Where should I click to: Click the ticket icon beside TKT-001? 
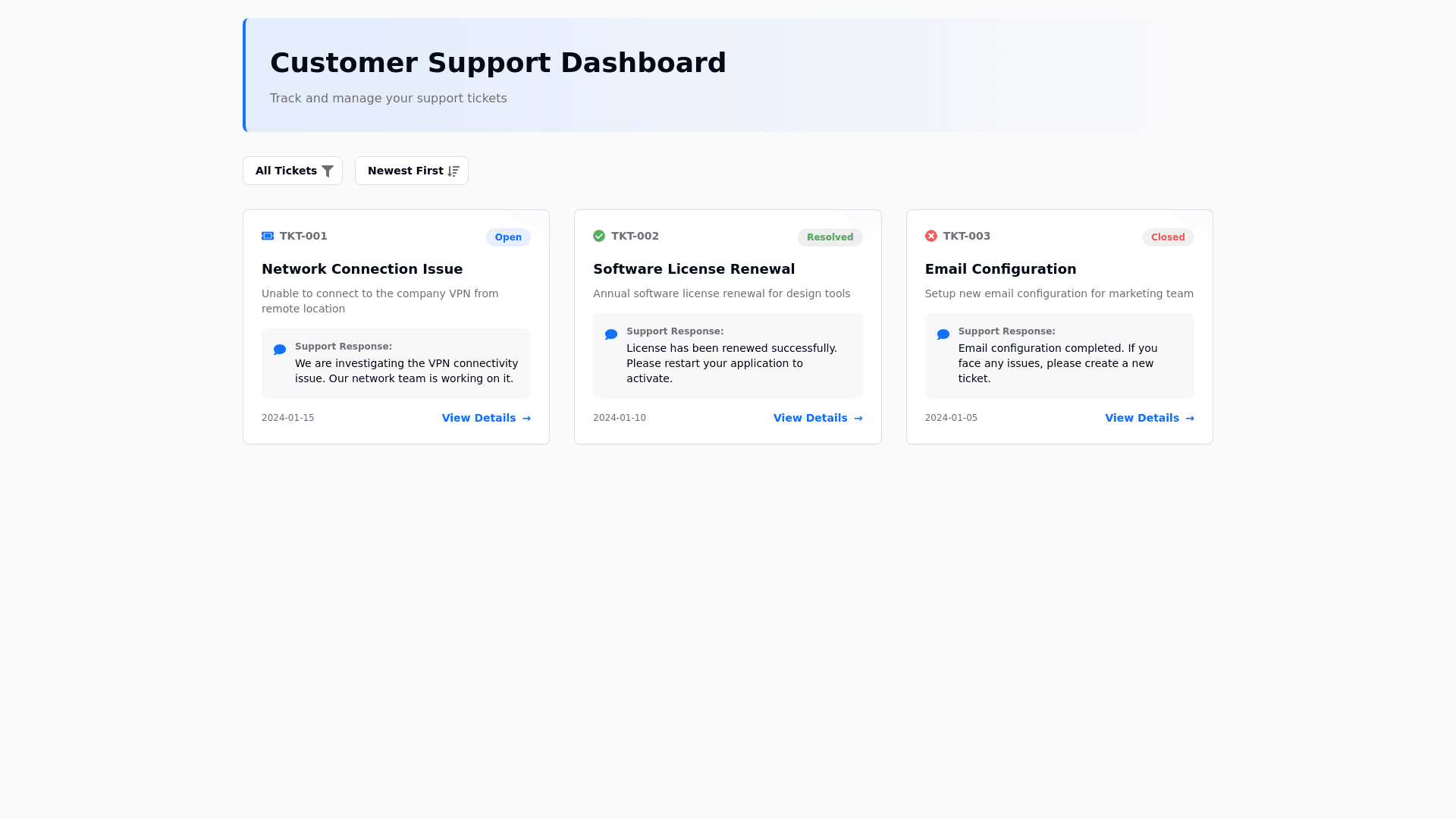pyautogui.click(x=268, y=236)
